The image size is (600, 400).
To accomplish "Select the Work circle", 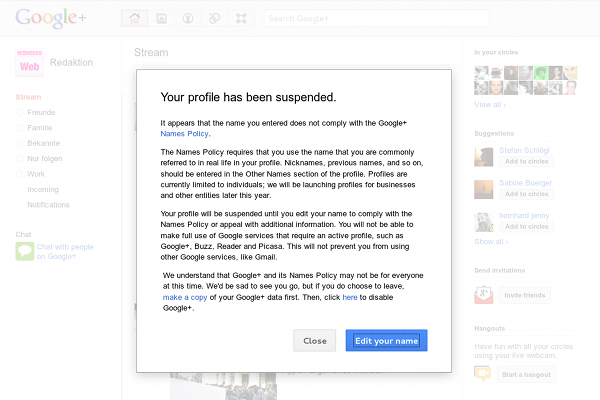I will 36,174.
